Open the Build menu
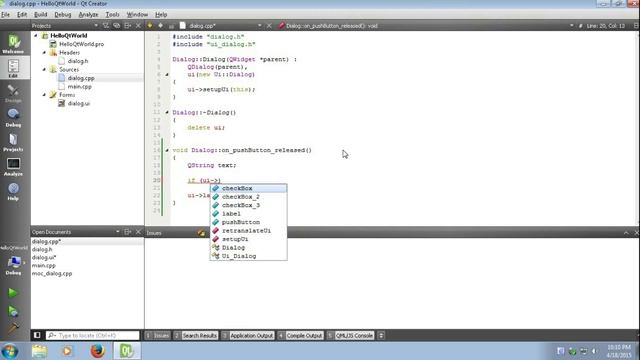Viewport: 640px width, 360px height. coord(40,15)
